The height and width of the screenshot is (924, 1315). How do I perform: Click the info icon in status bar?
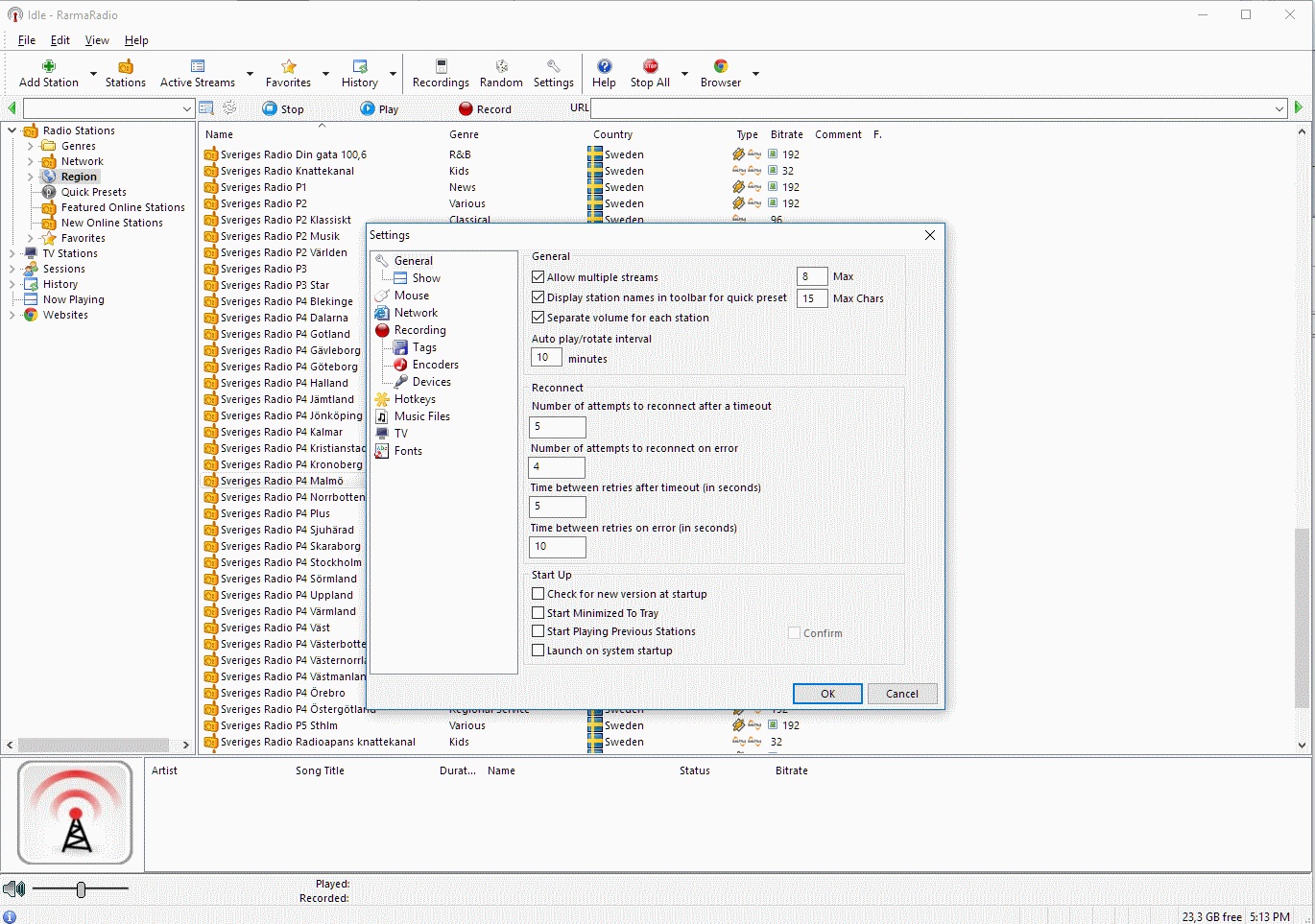10,916
